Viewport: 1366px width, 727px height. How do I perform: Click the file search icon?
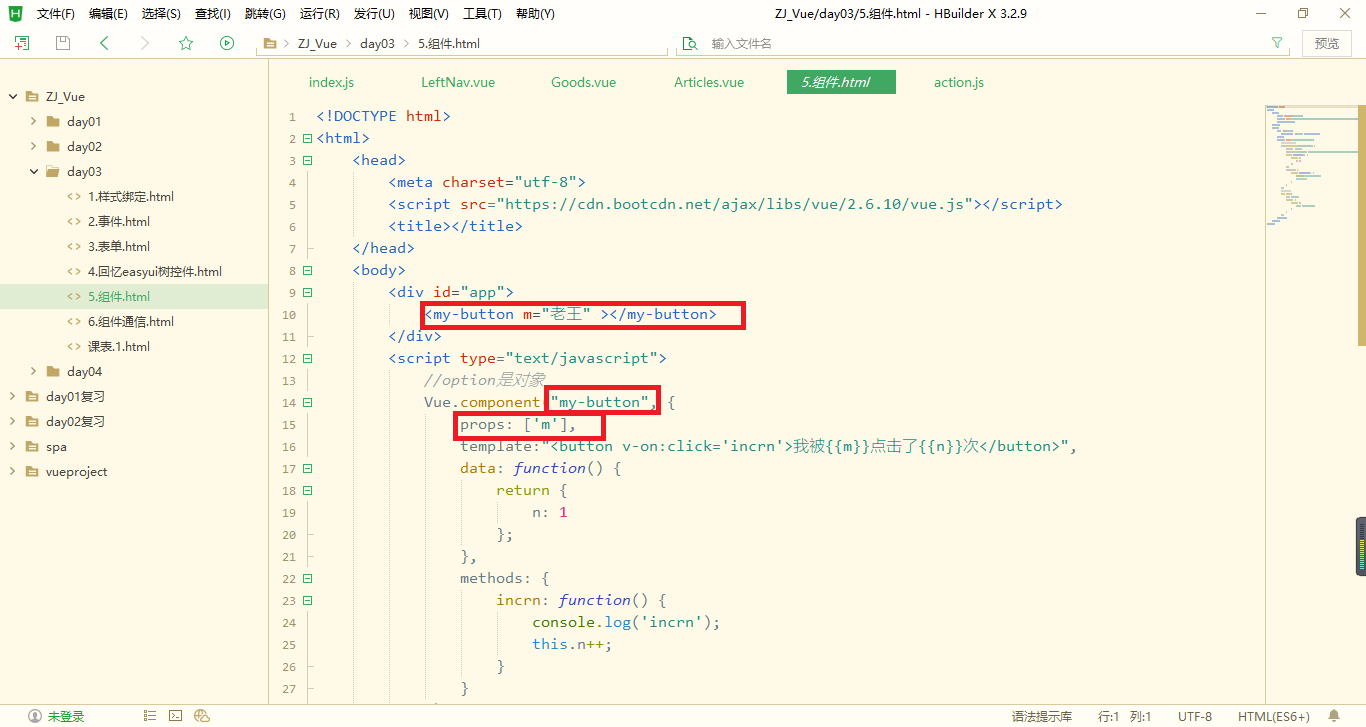click(689, 43)
